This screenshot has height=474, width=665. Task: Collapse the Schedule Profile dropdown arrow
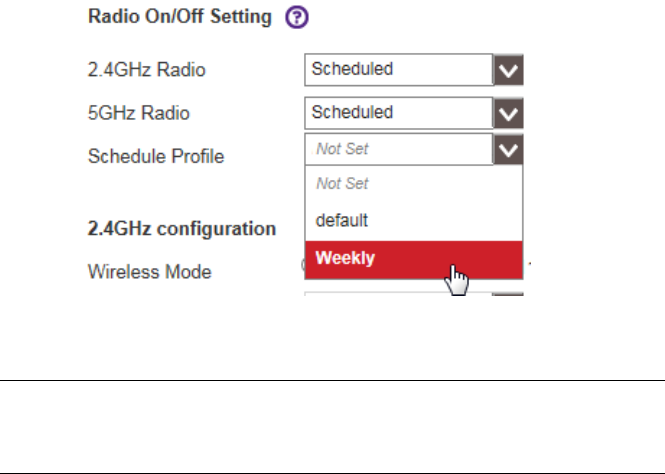click(509, 150)
